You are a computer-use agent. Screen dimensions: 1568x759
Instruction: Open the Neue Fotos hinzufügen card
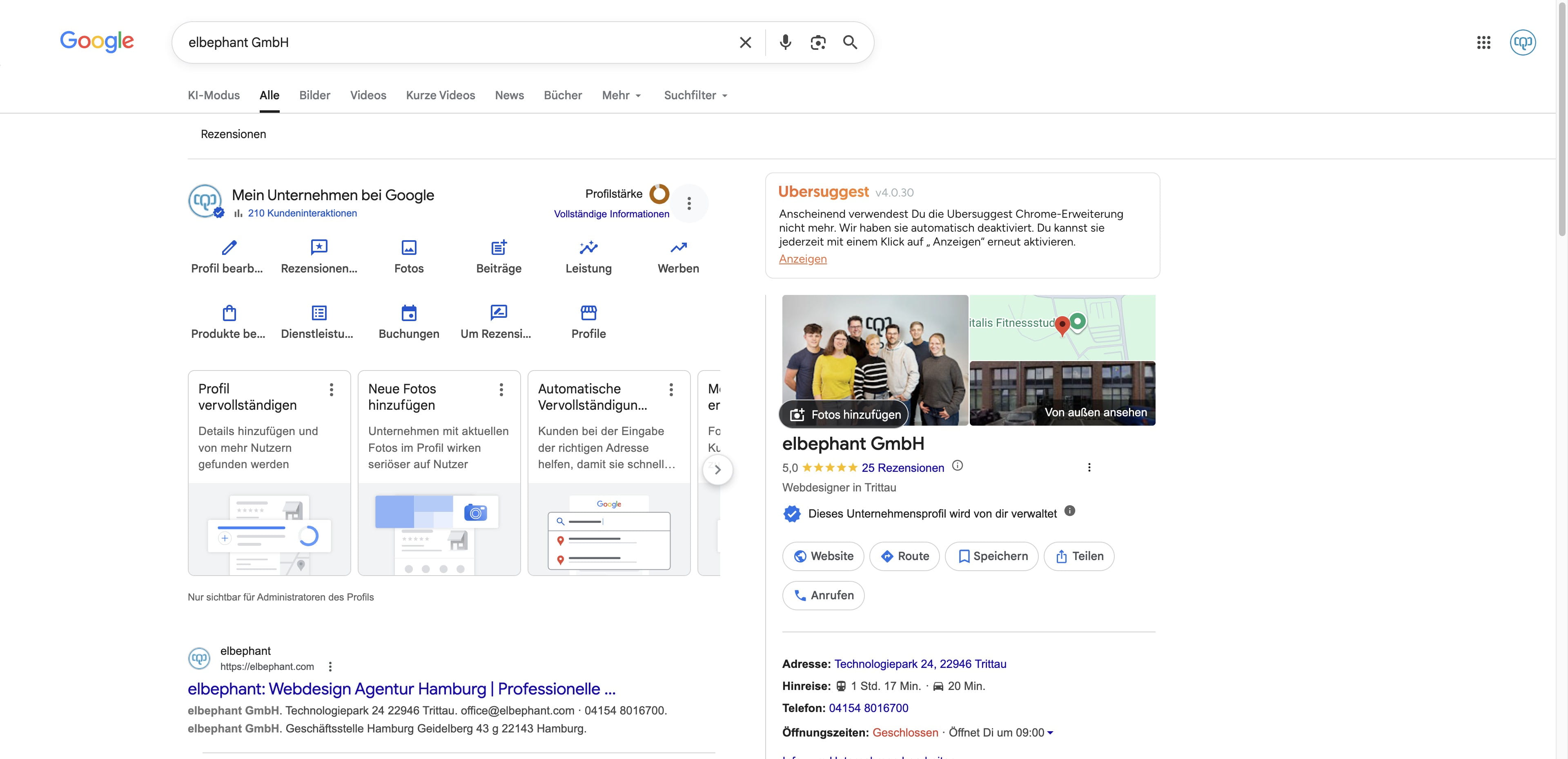click(439, 473)
